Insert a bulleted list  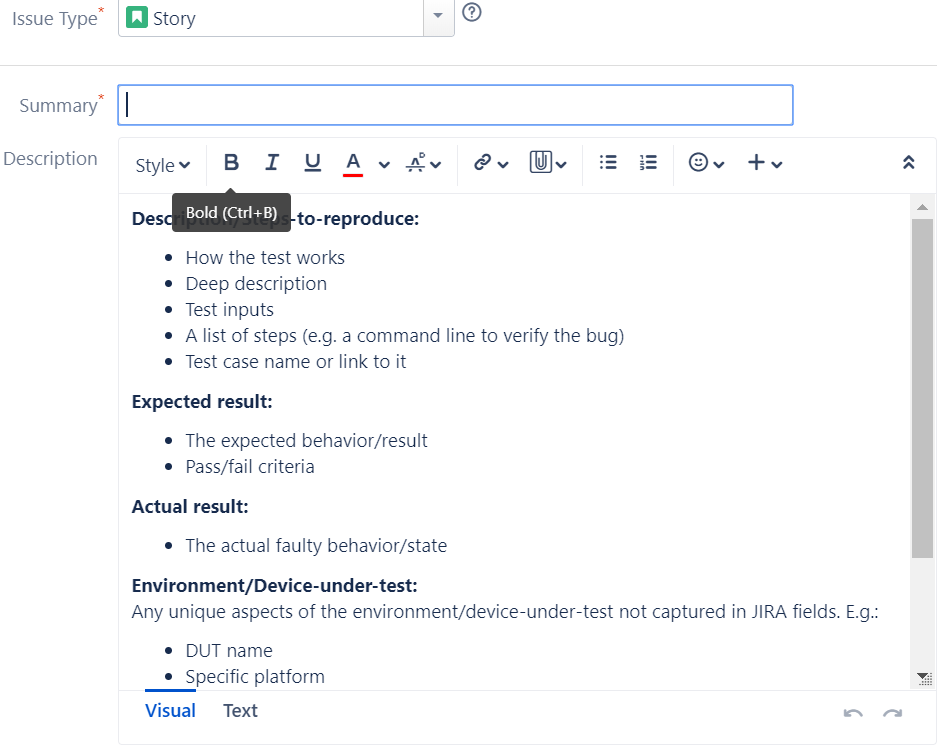[608, 162]
